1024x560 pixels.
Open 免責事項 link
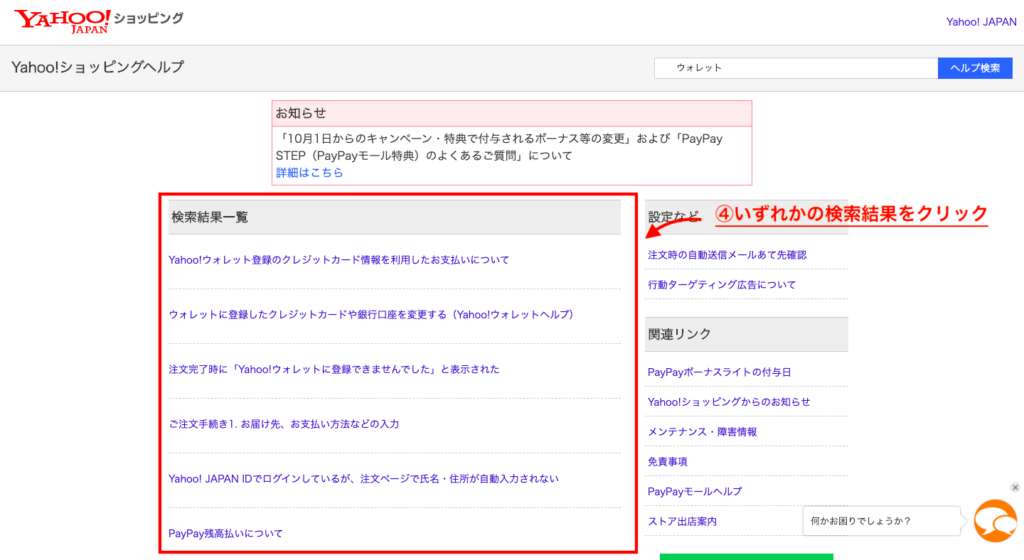667,462
